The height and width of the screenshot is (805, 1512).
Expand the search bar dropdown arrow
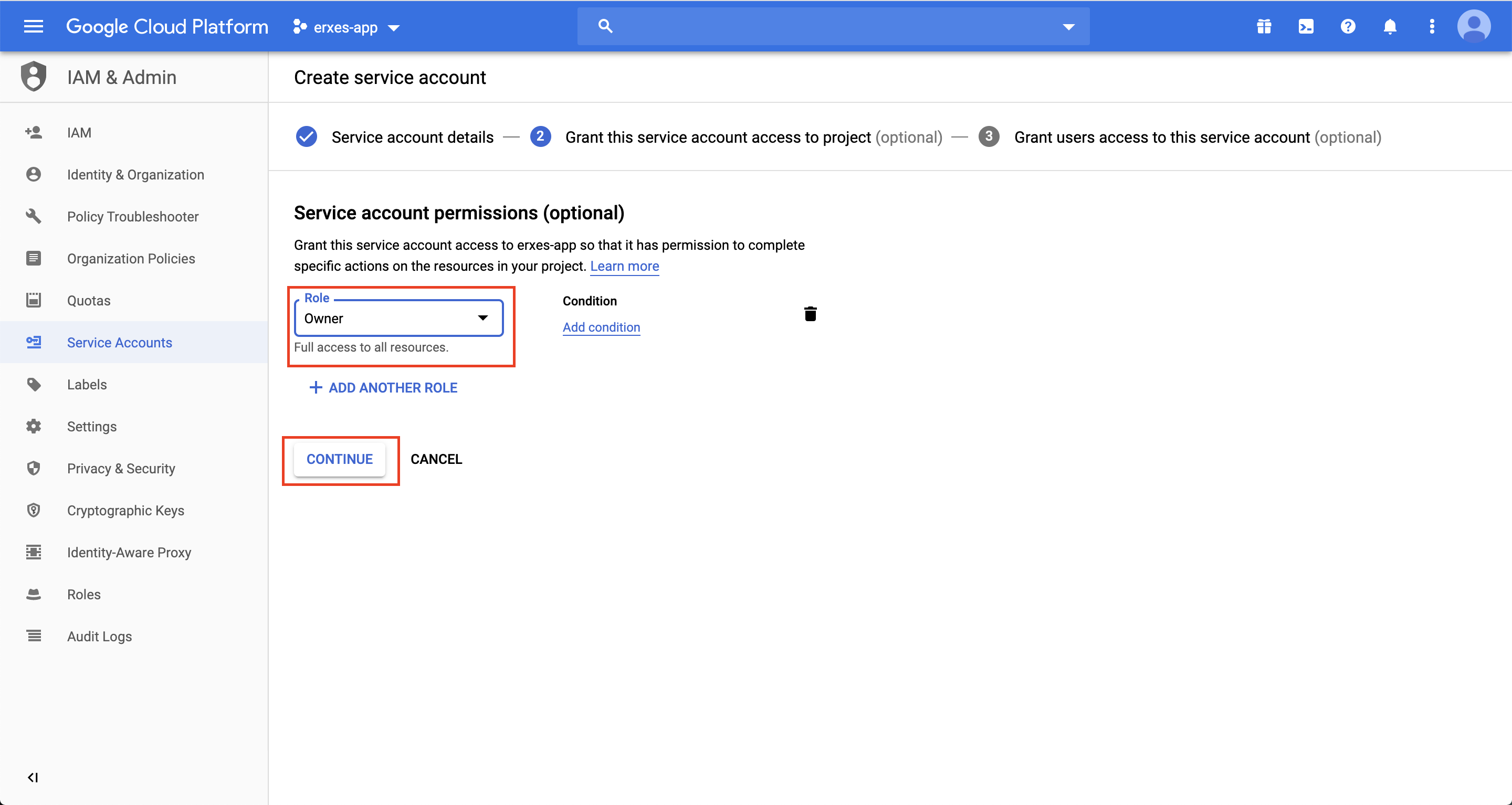[1068, 26]
